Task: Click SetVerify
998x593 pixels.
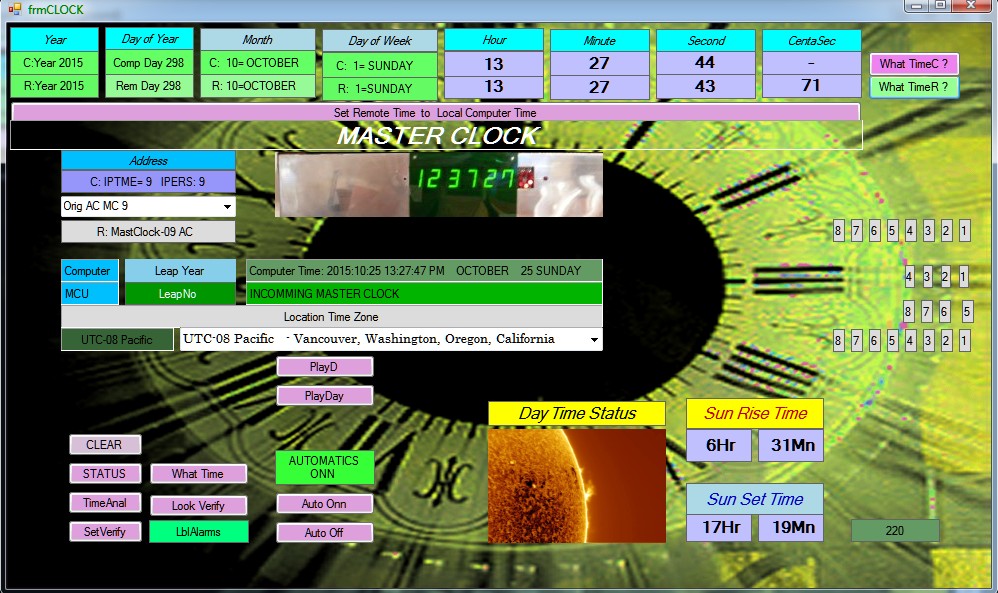Action: (104, 532)
